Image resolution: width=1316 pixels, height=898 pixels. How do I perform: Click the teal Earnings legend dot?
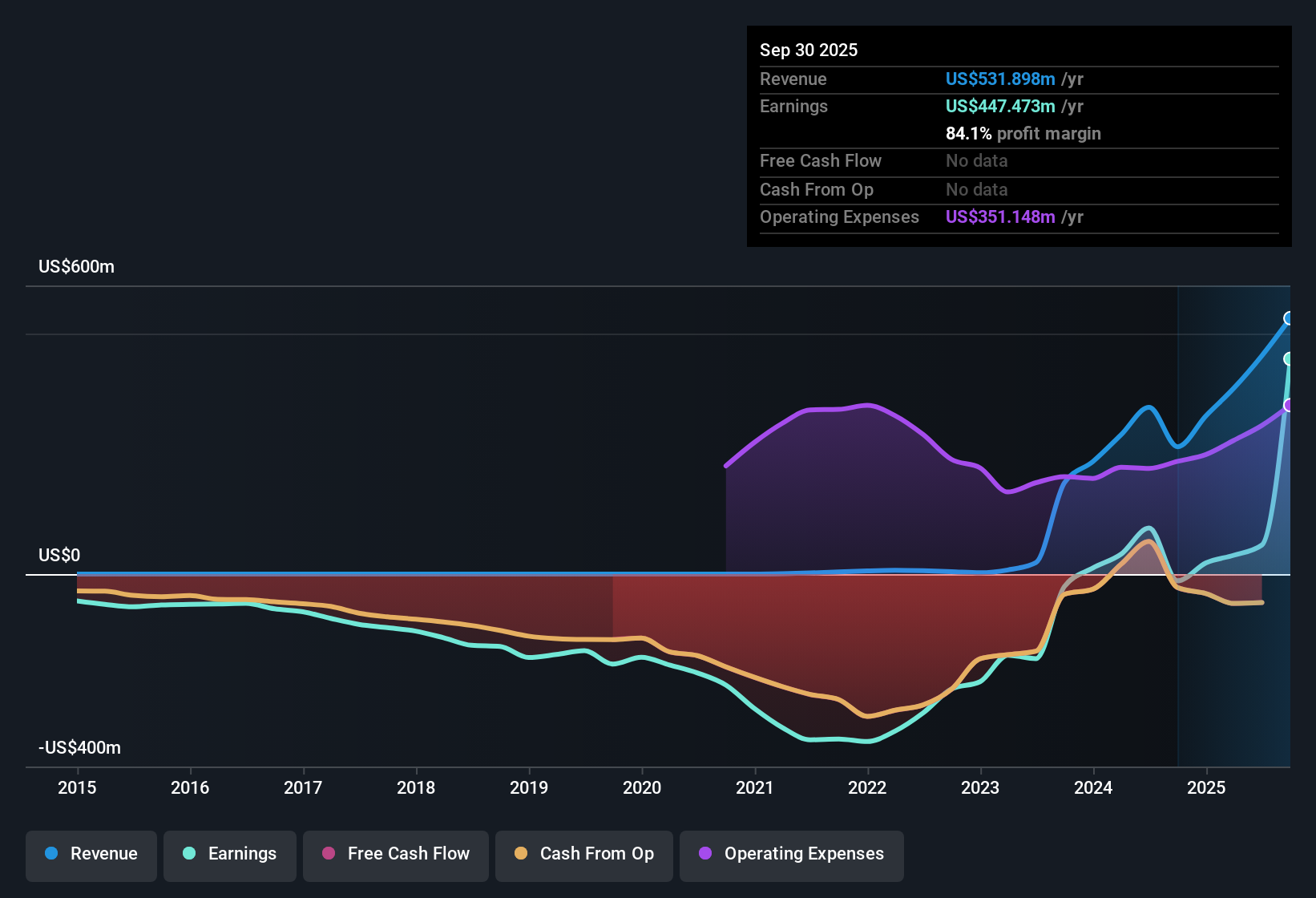point(189,855)
